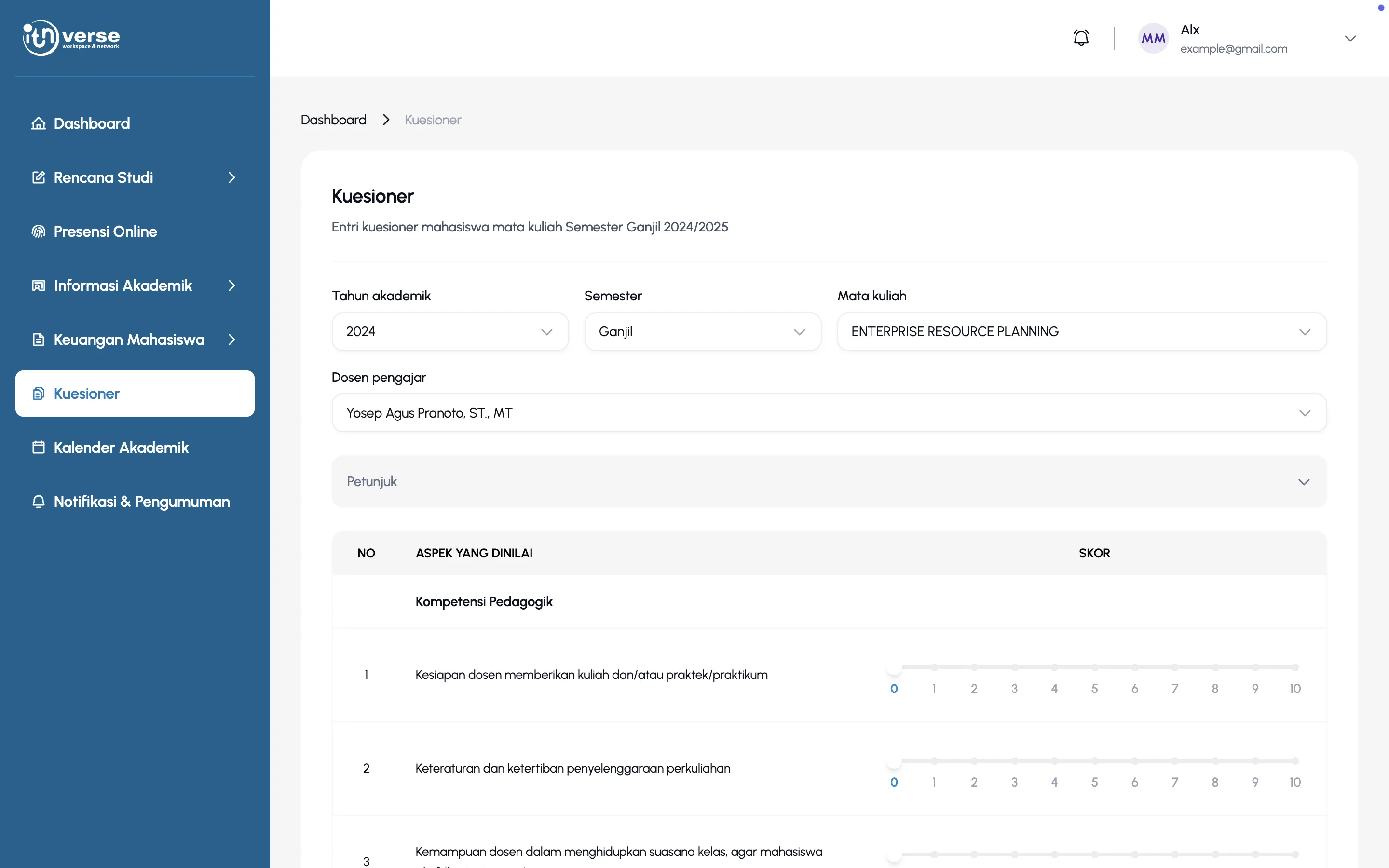Click example@gmail.com account text

click(x=1233, y=49)
